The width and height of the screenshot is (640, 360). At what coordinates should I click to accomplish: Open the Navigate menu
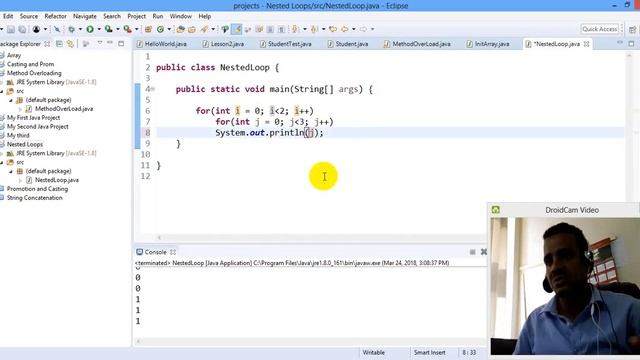pyautogui.click(x=85, y=16)
